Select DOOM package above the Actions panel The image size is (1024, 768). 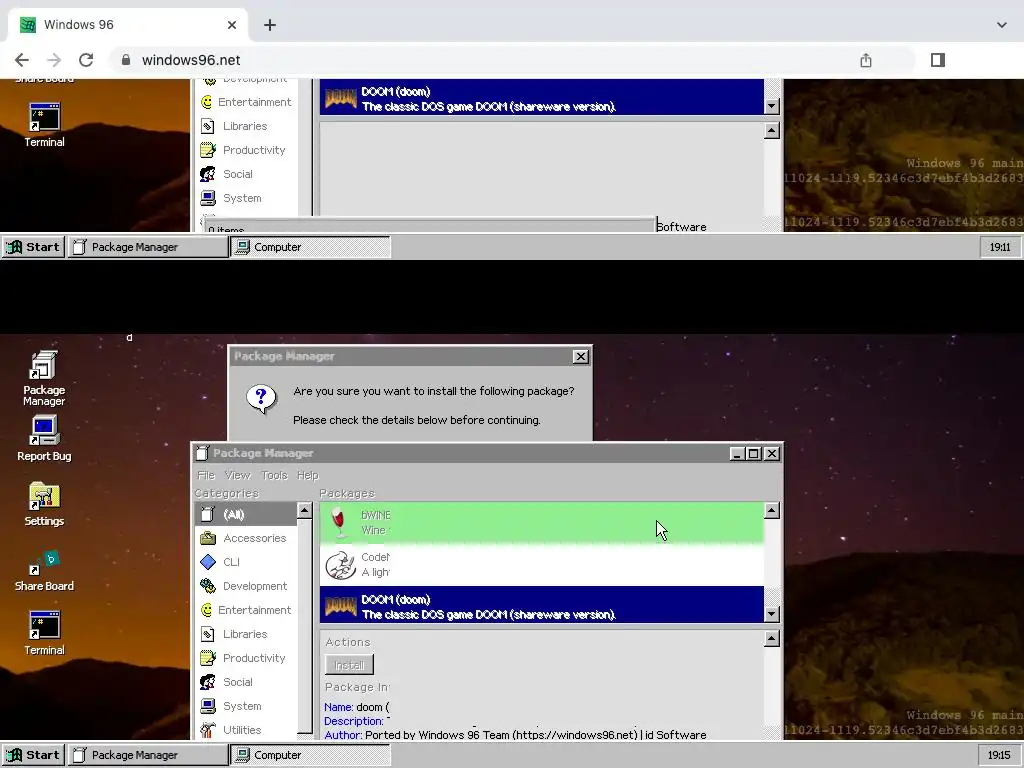coord(541,607)
